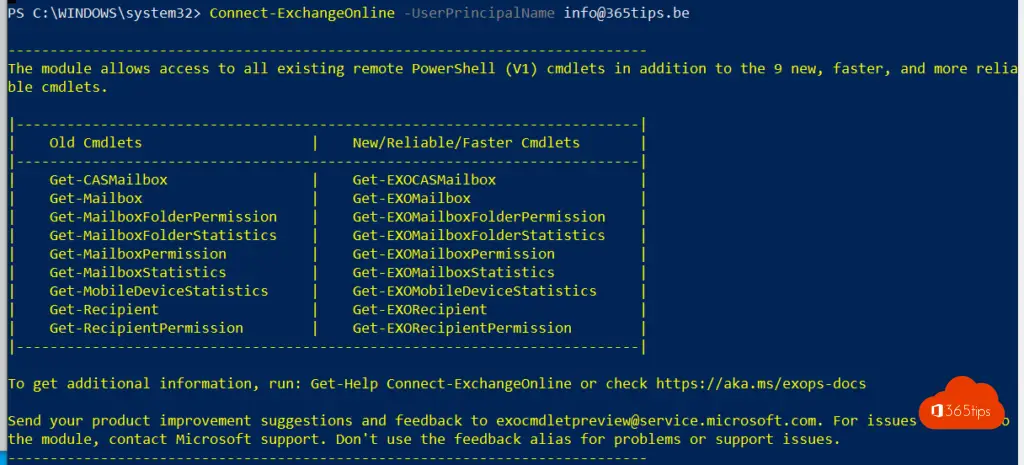The width and height of the screenshot is (1024, 465).
Task: Click the https://aka.ms/exops-docs link
Action: click(761, 383)
